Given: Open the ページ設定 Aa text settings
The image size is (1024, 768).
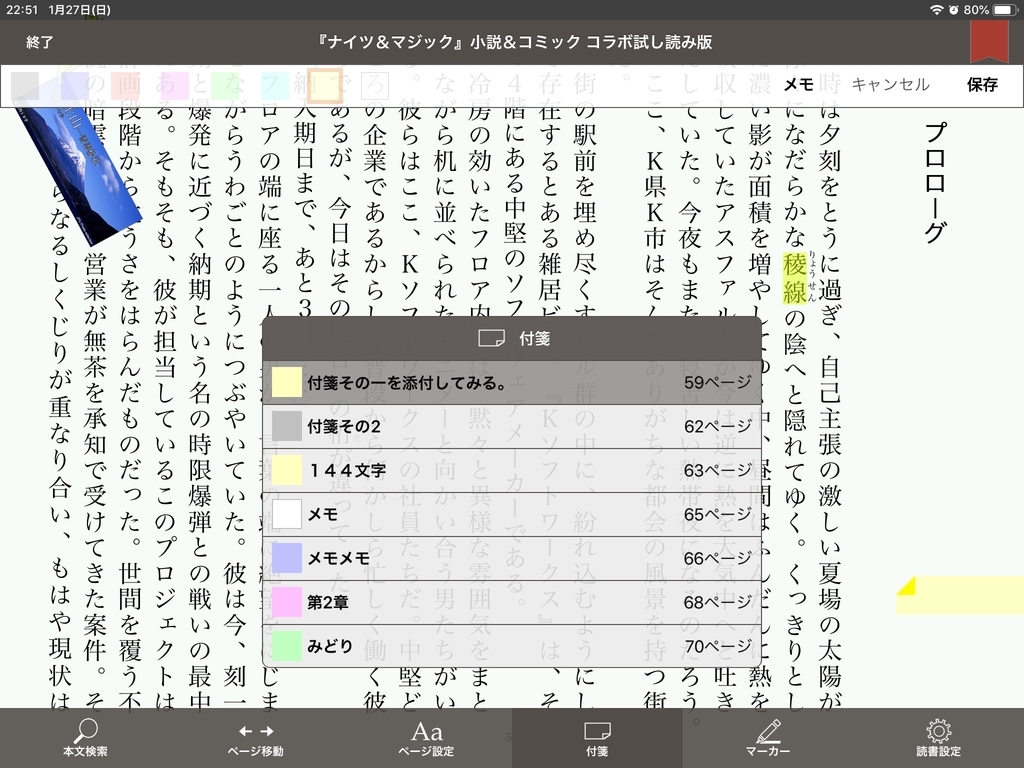Looking at the screenshot, I should [x=427, y=737].
